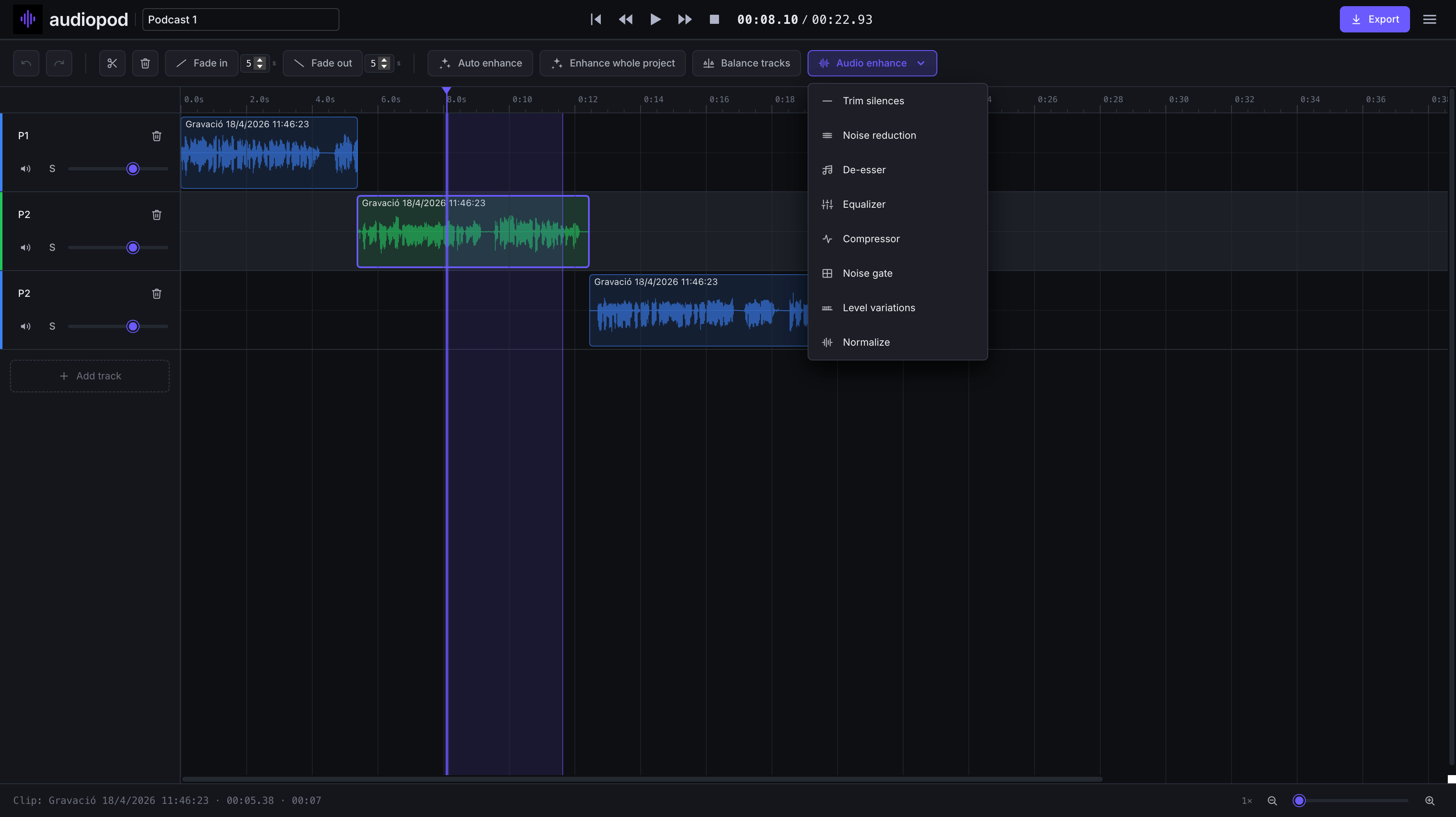This screenshot has height=817, width=1456.
Task: Solo the P1 track
Action: click(52, 168)
